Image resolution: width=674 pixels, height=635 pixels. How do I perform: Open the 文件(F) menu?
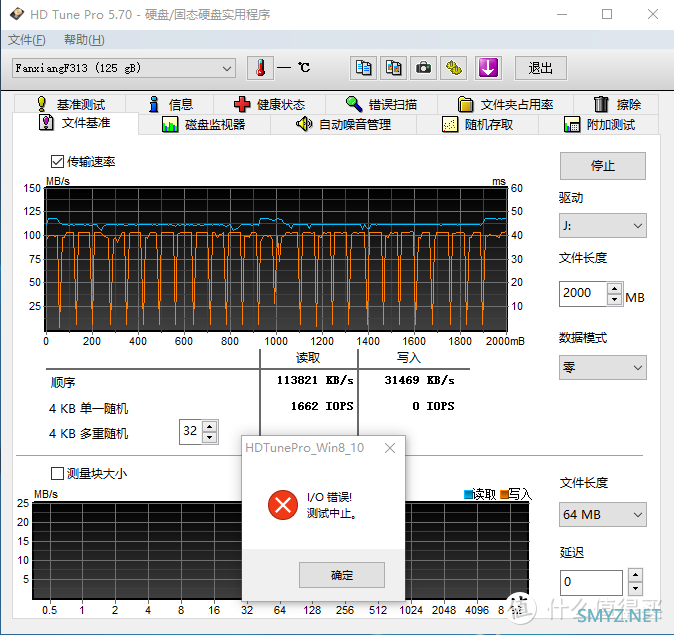pos(26,40)
